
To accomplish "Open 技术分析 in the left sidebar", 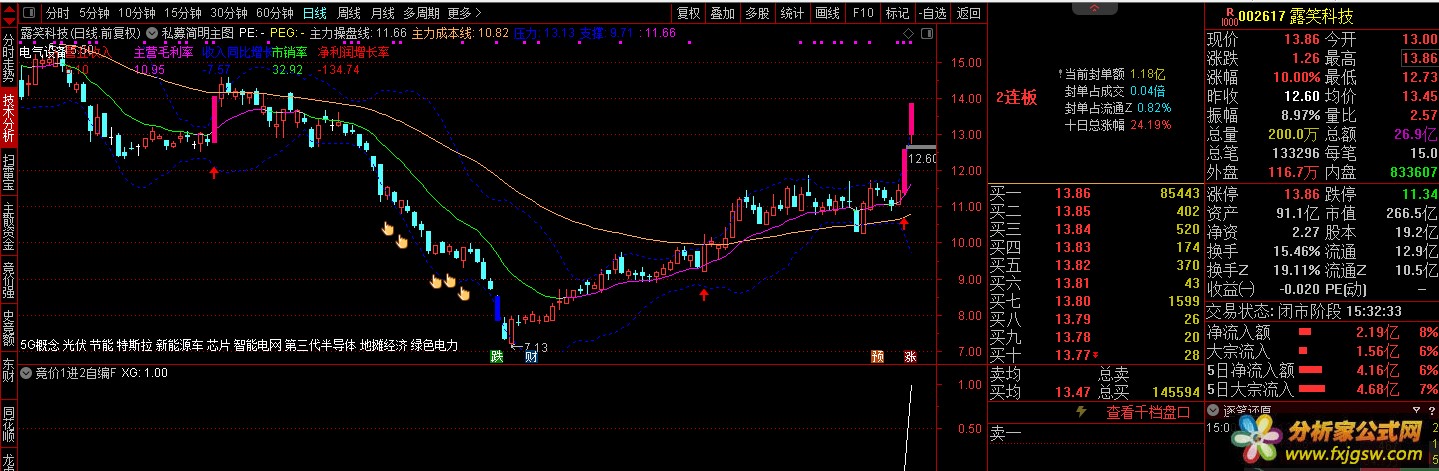I will (x=9, y=120).
